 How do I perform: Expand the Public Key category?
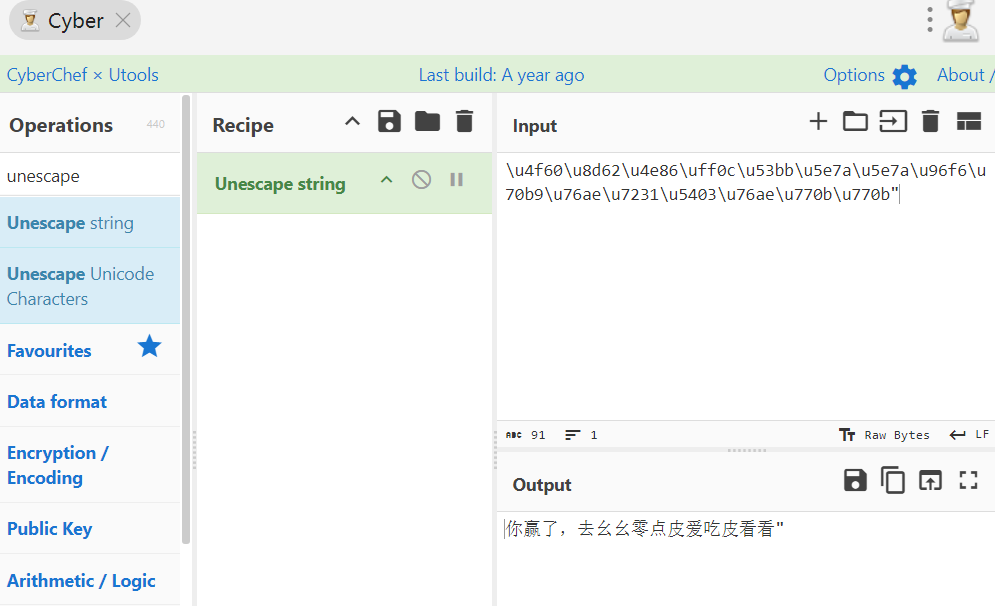[x=90, y=529]
